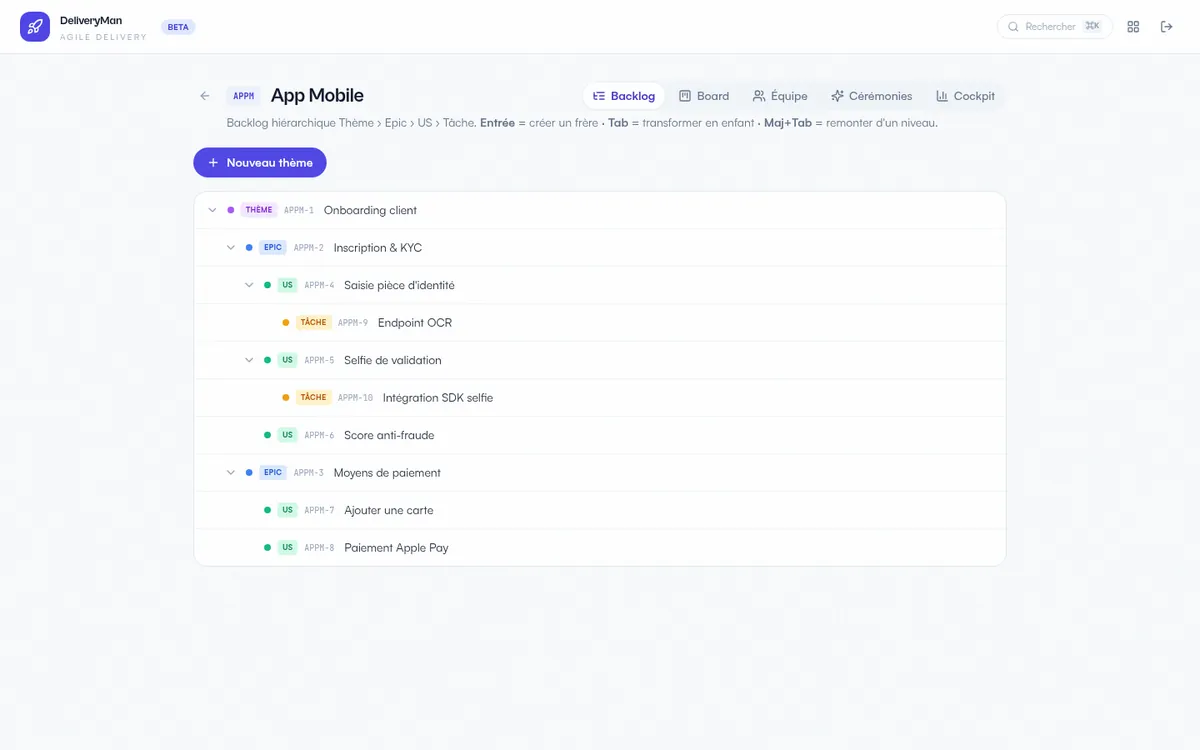
Task: Collapse Saisie pièce d'identité user story
Action: coord(249,285)
